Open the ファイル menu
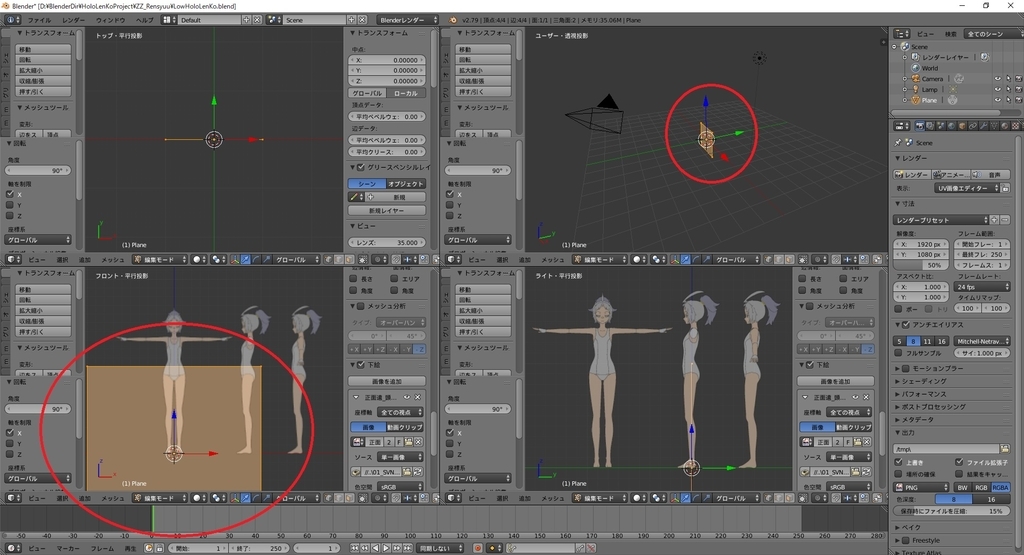 coord(39,20)
